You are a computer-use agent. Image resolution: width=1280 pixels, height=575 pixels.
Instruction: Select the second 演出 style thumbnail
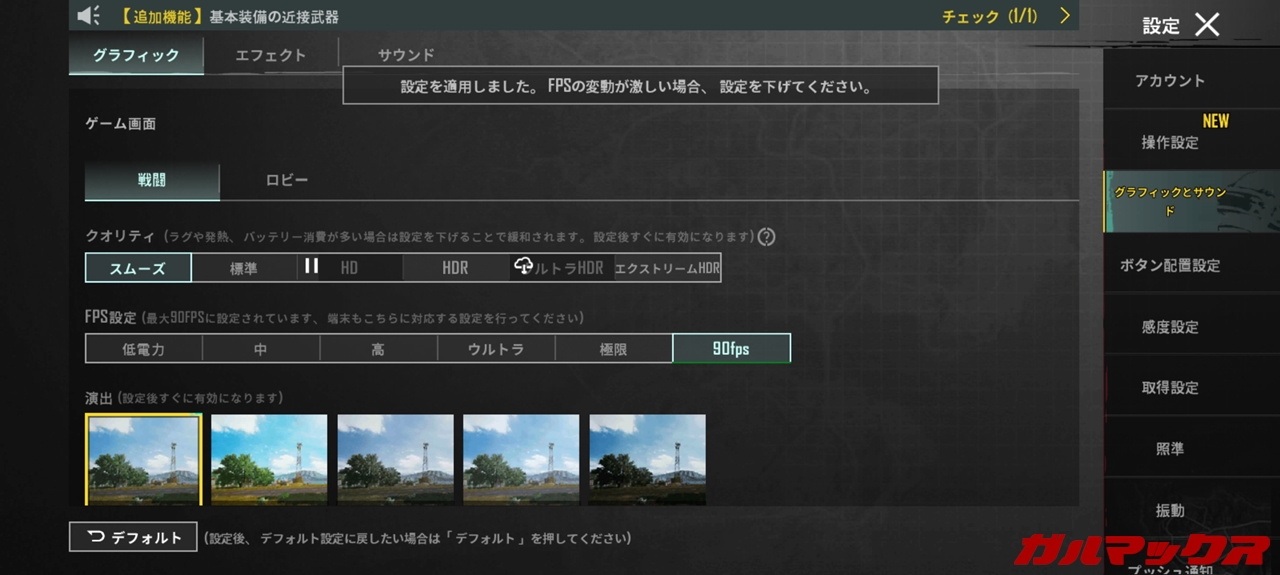[269, 459]
